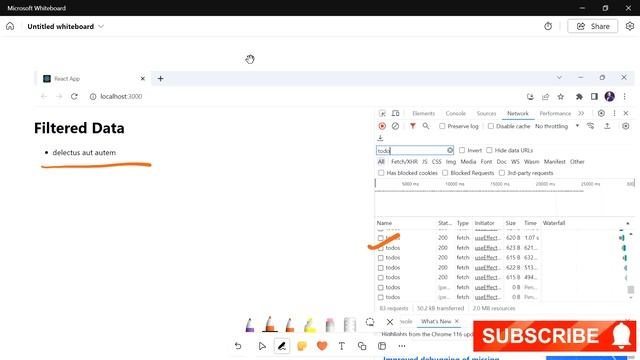Viewport: 640px width, 360px height.
Task: Toggle the browser side panel icon
Action: click(x=594, y=97)
